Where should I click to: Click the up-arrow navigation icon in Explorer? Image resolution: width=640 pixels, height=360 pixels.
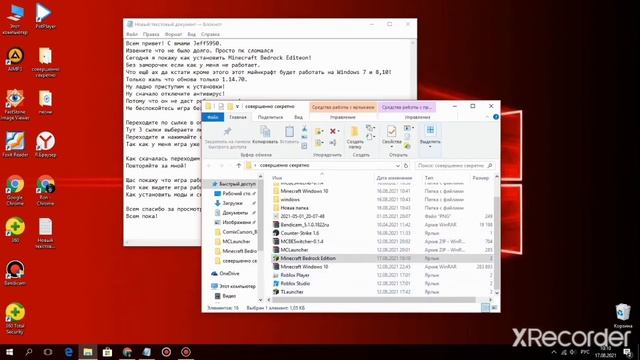tap(239, 166)
